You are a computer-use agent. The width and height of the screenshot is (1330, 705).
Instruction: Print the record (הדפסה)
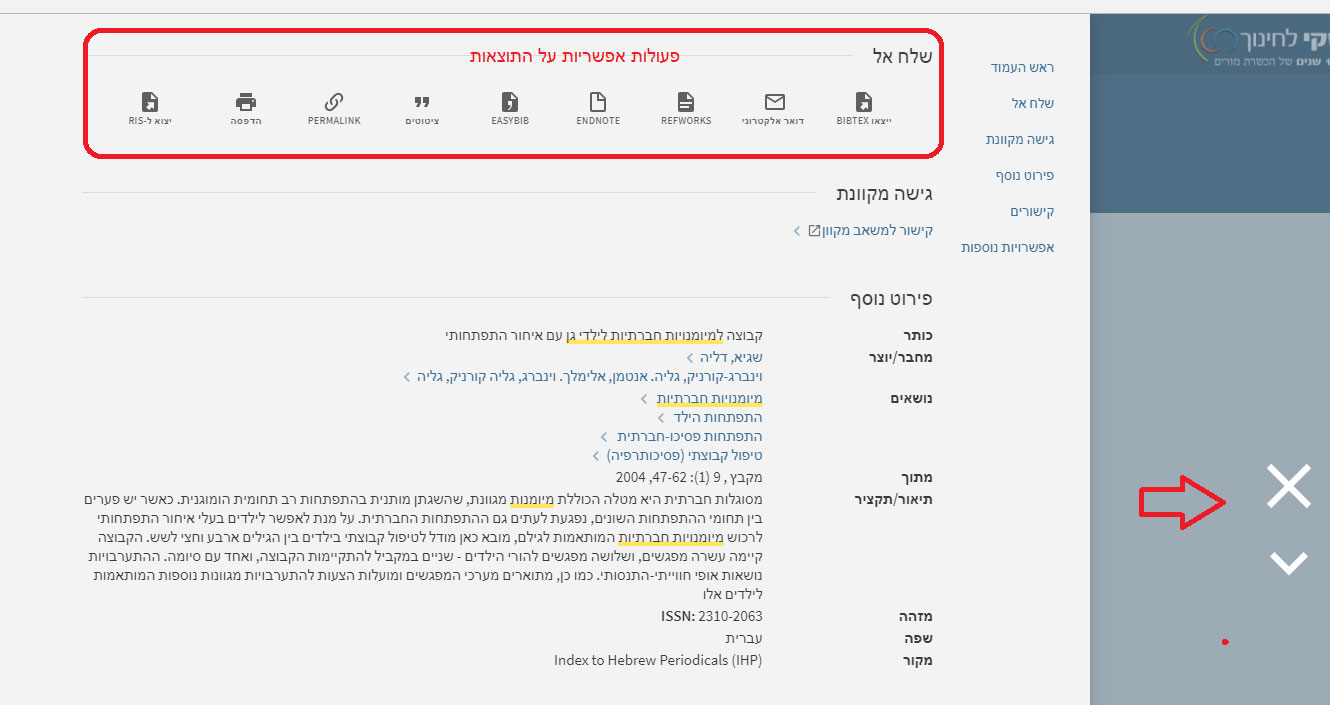click(246, 102)
